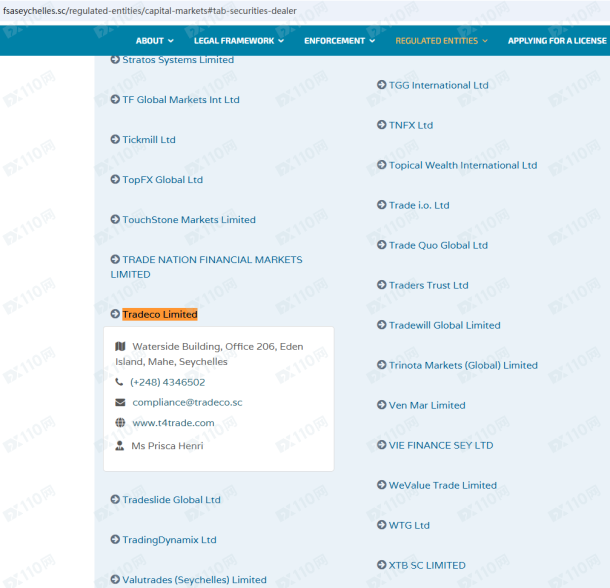This screenshot has height=588, width=610.
Task: Click arrow icon beside Trade i.o. Ltd
Action: (x=382, y=205)
